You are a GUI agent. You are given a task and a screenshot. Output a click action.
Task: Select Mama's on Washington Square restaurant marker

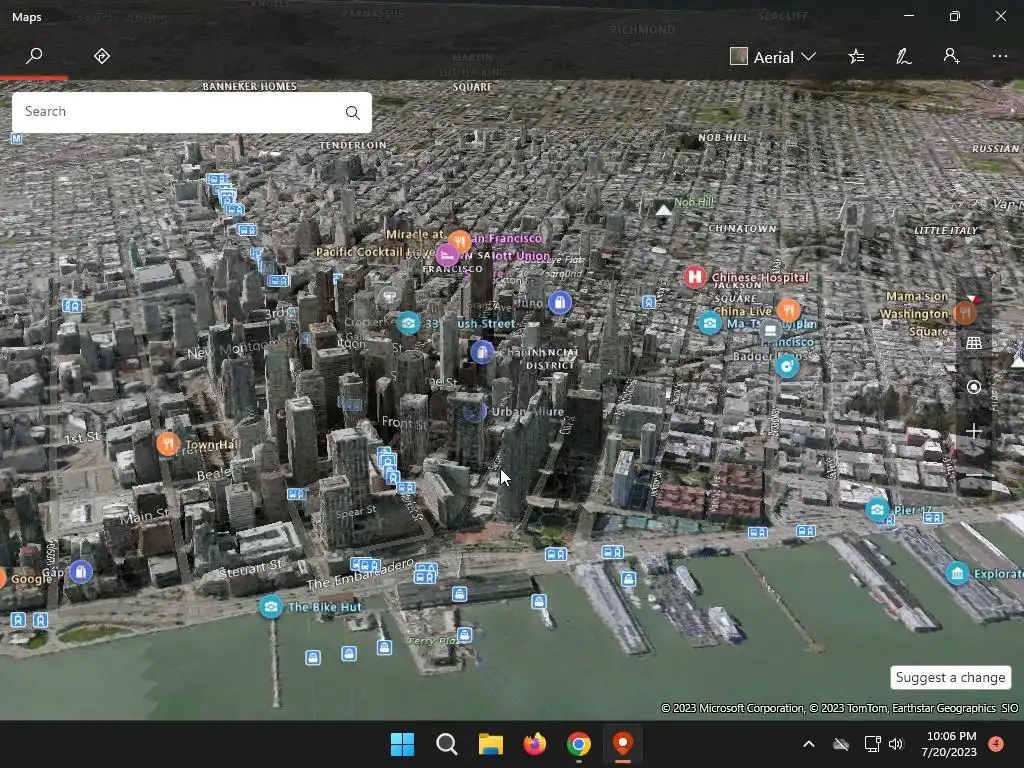pyautogui.click(x=965, y=313)
